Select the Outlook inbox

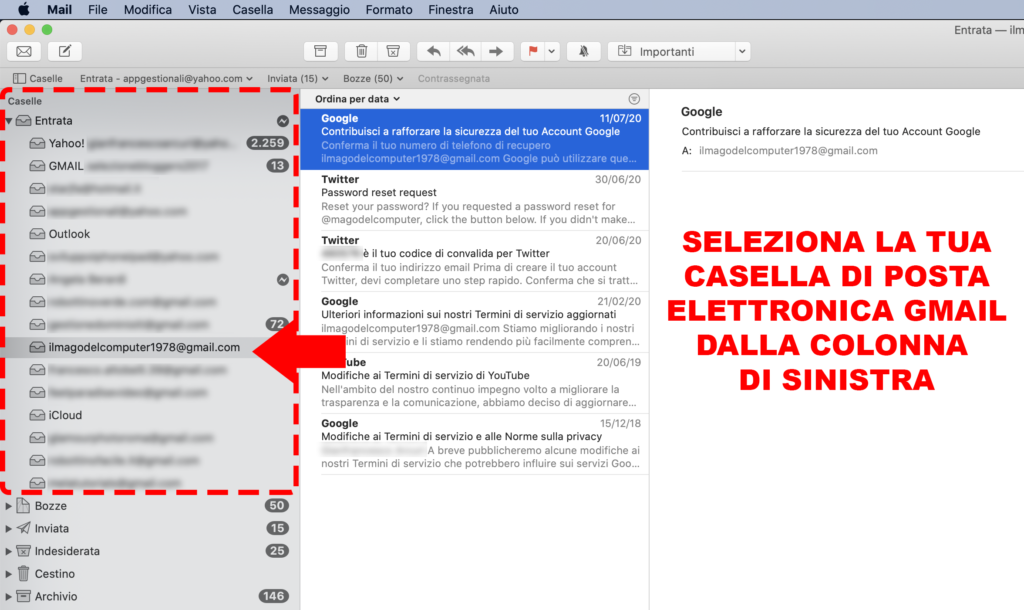tap(148, 234)
